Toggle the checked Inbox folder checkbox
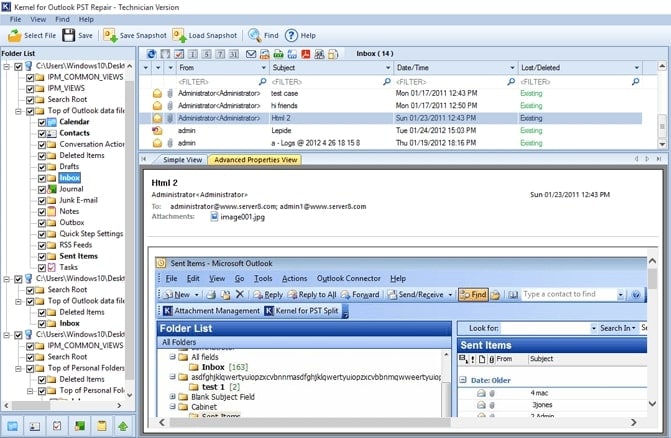 (42, 178)
